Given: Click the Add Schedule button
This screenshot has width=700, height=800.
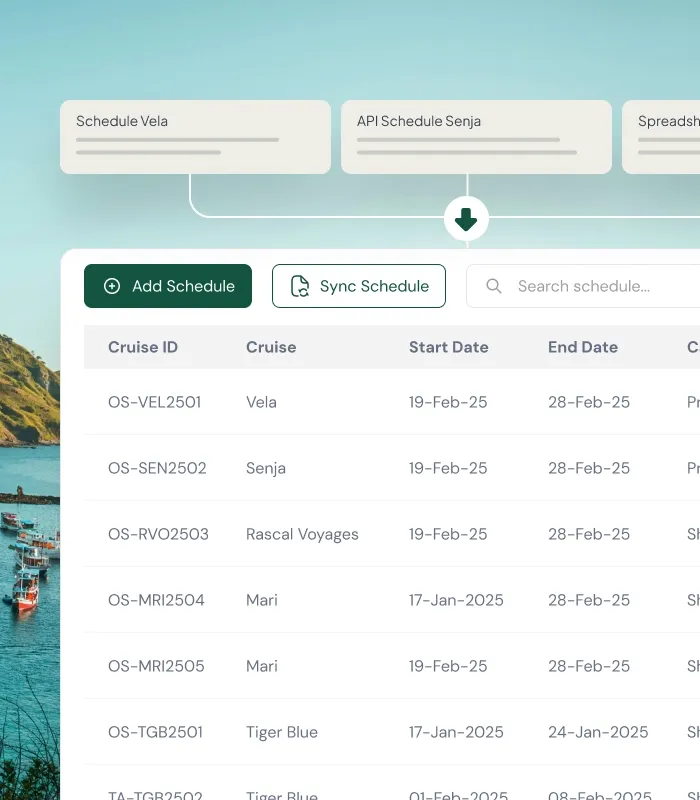Looking at the screenshot, I should 168,286.
